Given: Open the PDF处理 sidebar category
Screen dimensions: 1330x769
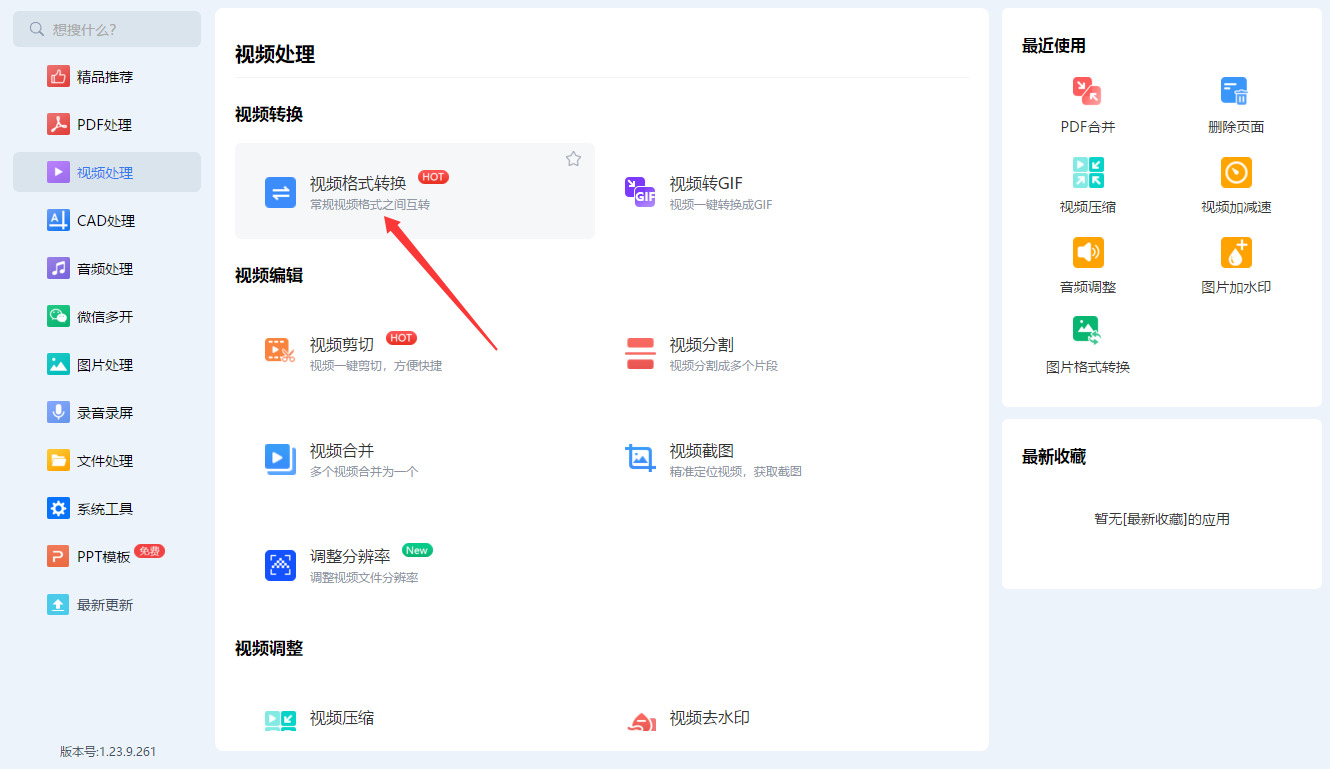Looking at the screenshot, I should click(x=107, y=124).
